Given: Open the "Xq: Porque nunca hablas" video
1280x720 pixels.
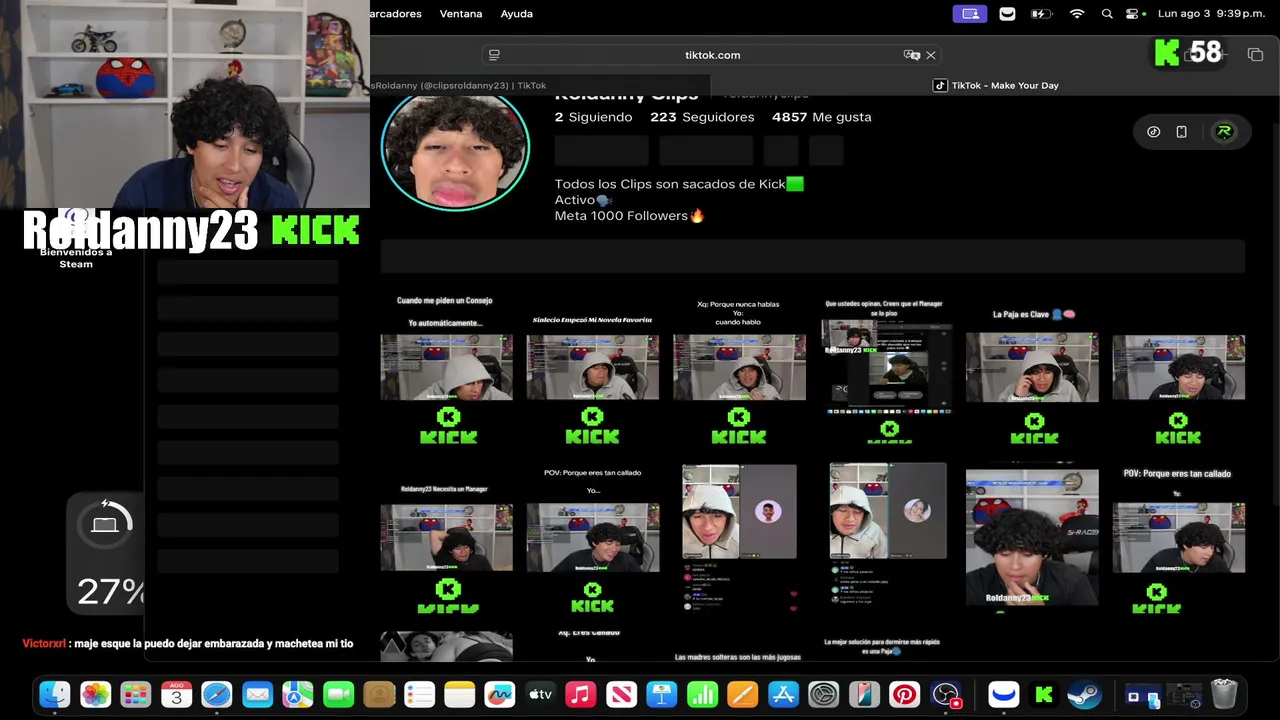Looking at the screenshot, I should (739, 372).
